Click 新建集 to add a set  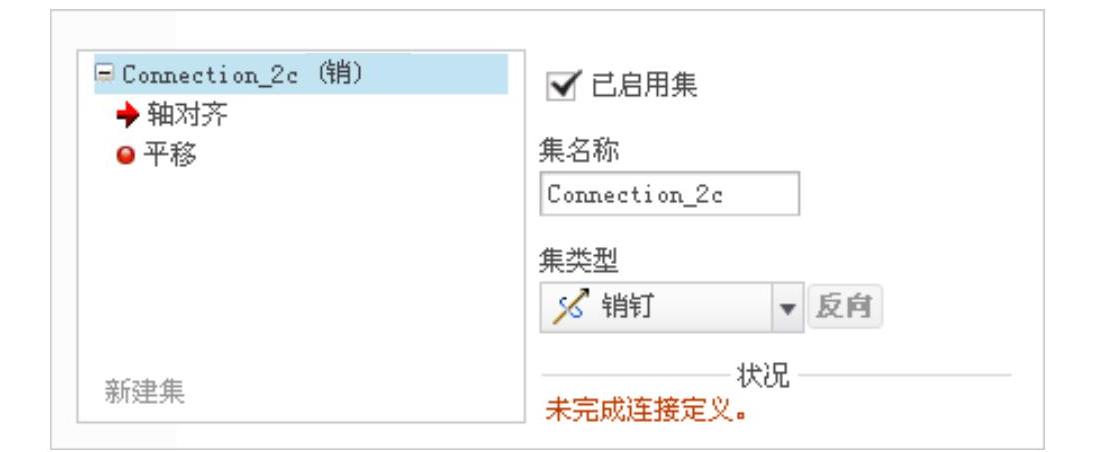[x=145, y=392]
